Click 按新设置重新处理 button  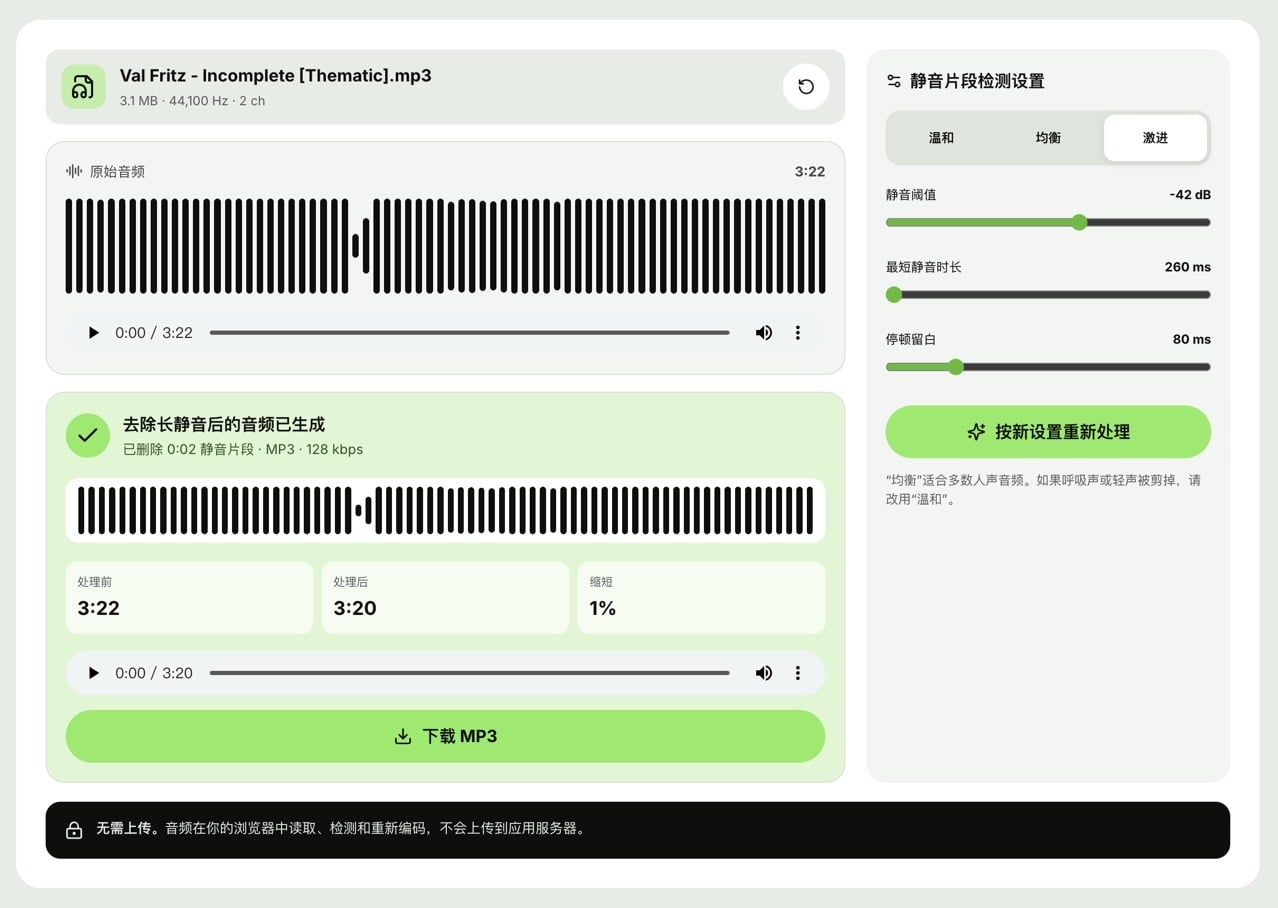(x=1048, y=432)
